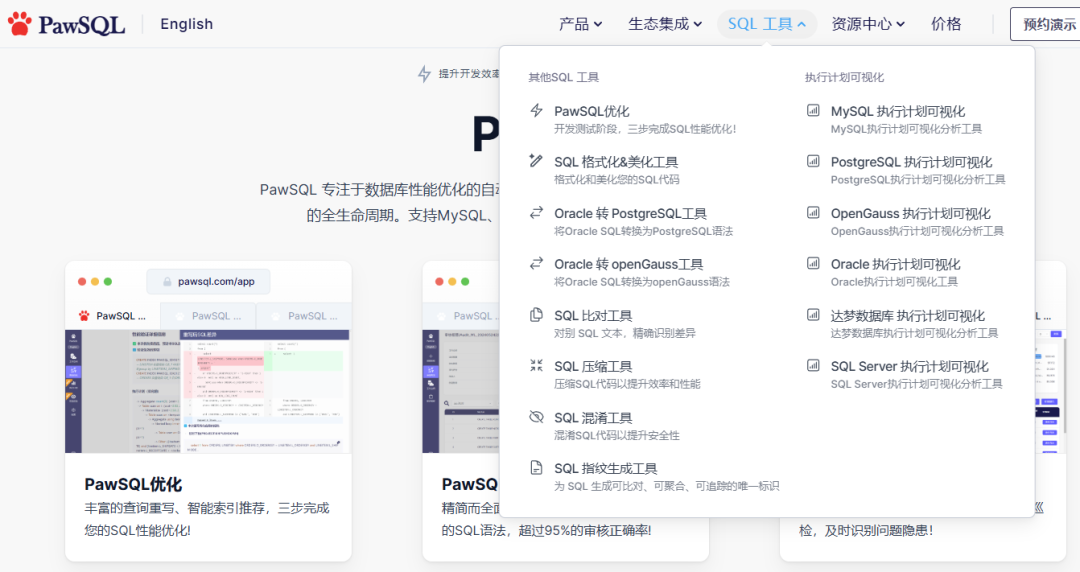1080x572 pixels.
Task: Click description 混淆SQL代码以提升安全性
Action: (617, 436)
